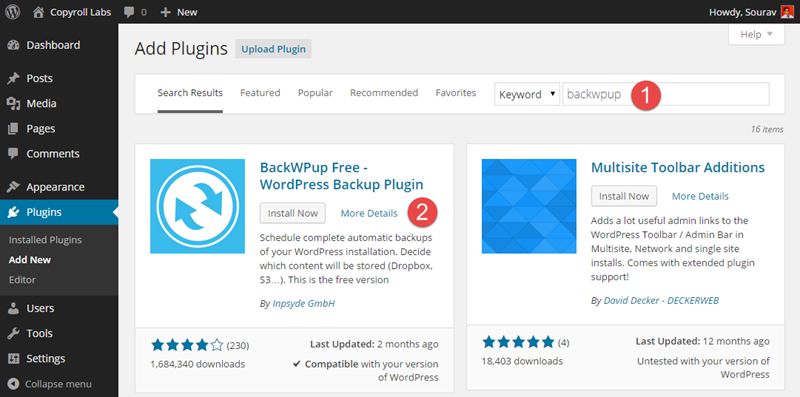This screenshot has height=397, width=800.
Task: Click the Users person icon
Action: click(x=14, y=308)
